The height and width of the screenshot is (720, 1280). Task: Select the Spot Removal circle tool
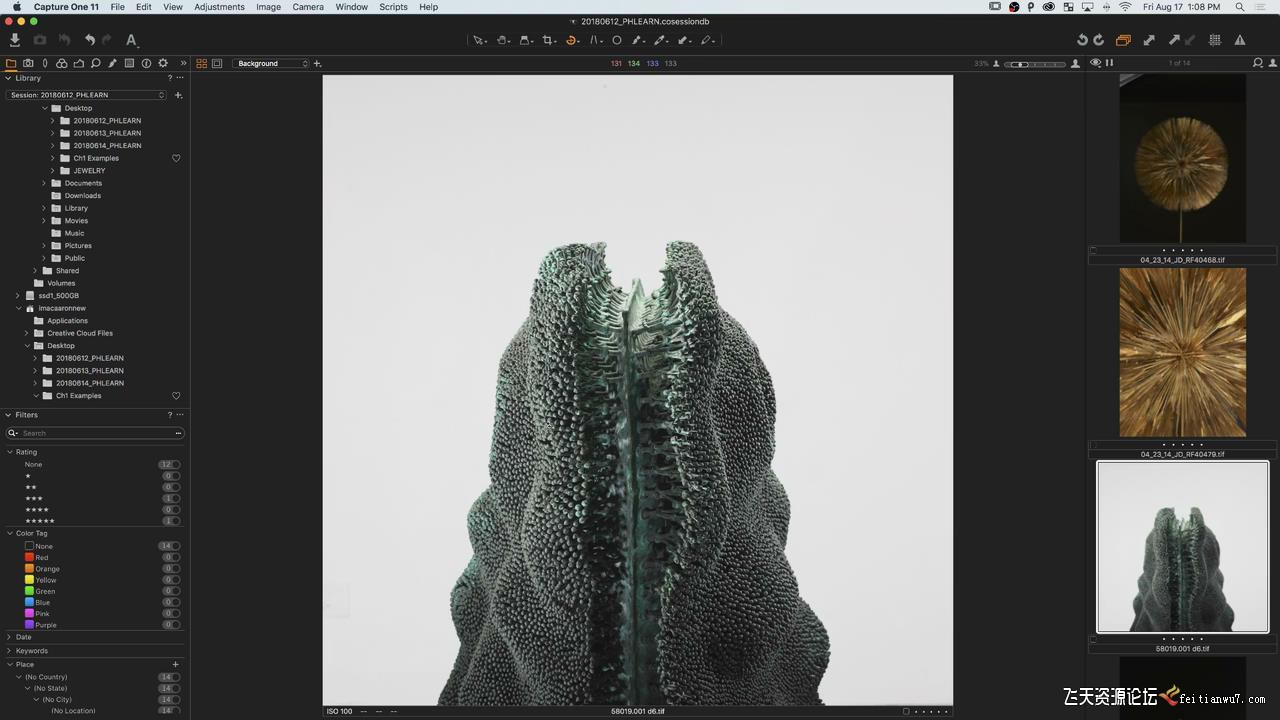(617, 40)
